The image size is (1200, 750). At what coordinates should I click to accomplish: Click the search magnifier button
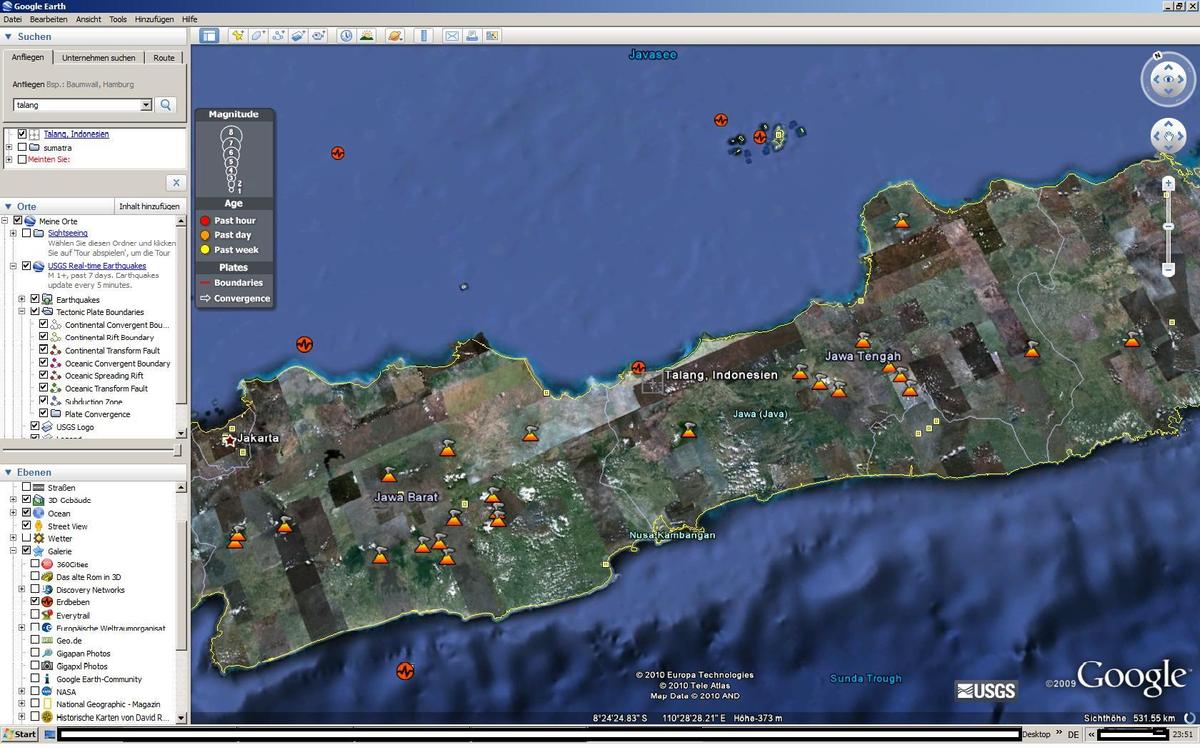tap(166, 105)
